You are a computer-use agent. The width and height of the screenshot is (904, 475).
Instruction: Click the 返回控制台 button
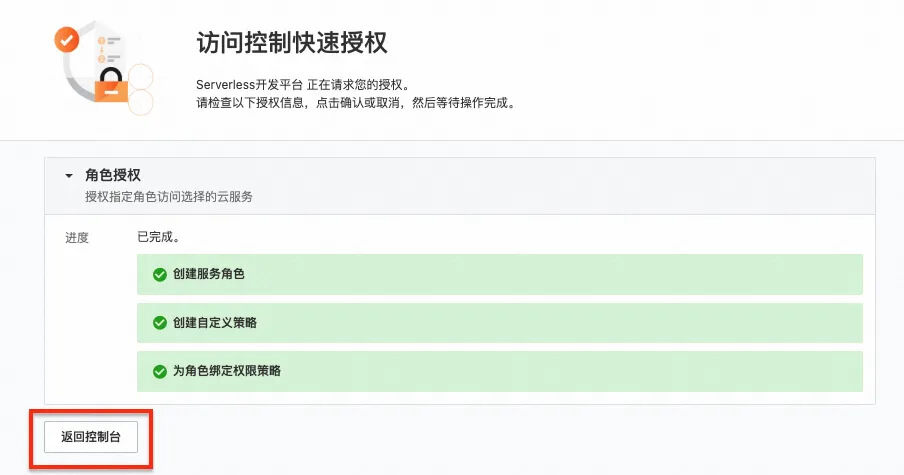(x=91, y=437)
